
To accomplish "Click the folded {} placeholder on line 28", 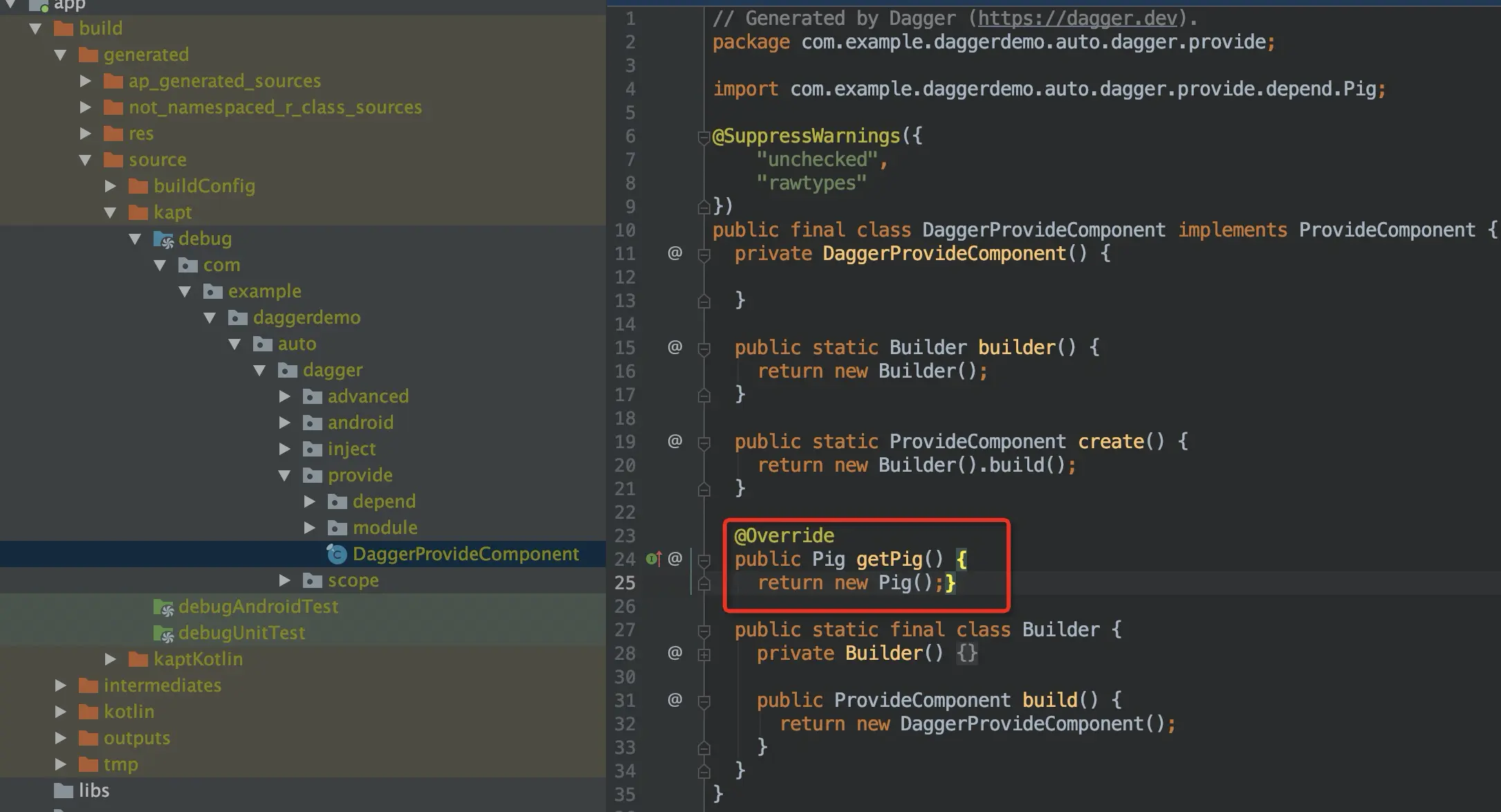I will (x=966, y=654).
